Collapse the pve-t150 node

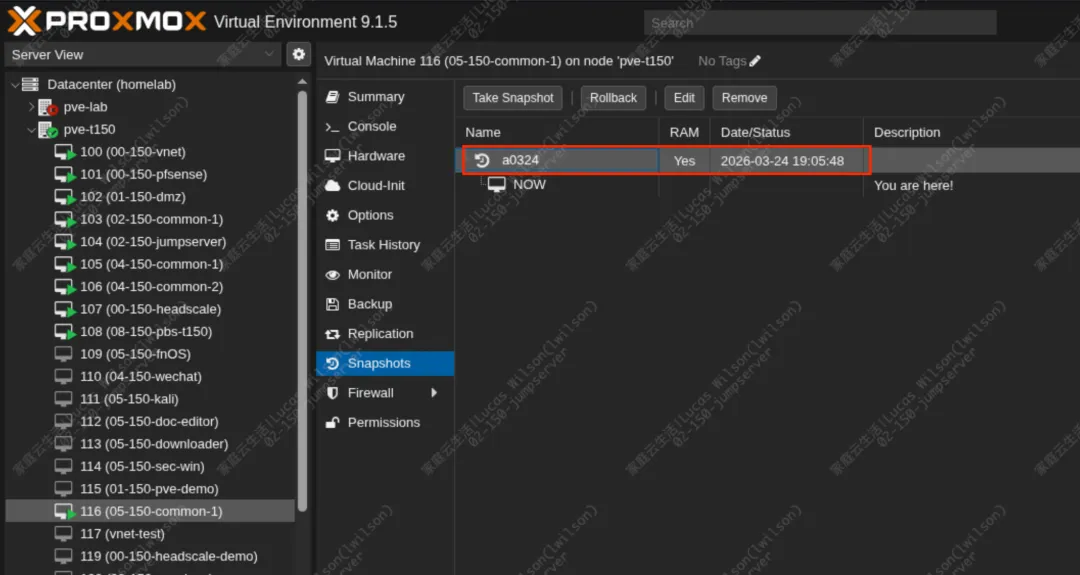pos(31,129)
